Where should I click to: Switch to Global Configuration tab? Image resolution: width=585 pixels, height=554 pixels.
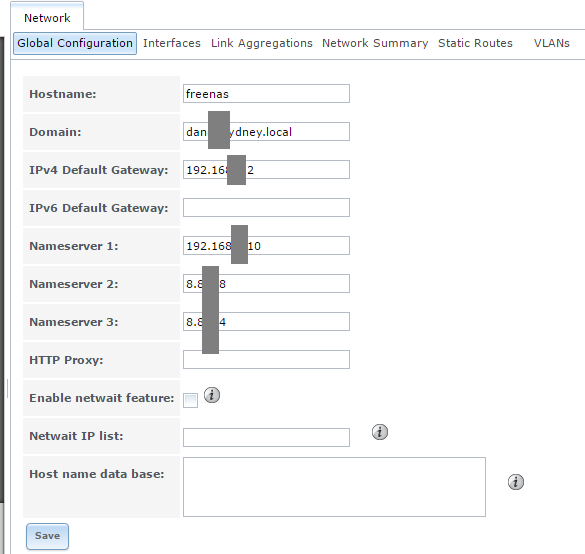(x=75, y=43)
